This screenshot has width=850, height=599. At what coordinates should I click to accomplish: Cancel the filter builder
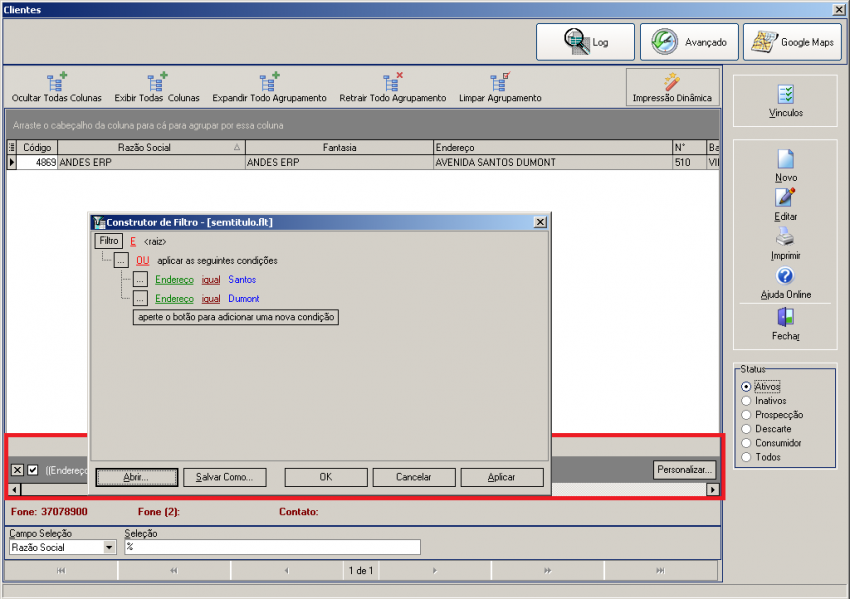coord(414,477)
